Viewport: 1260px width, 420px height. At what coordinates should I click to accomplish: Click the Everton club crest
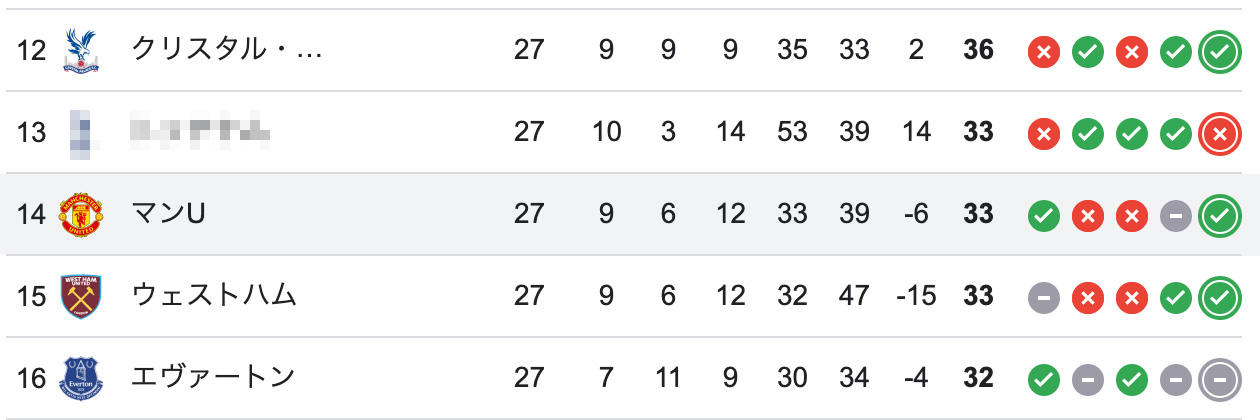point(82,378)
